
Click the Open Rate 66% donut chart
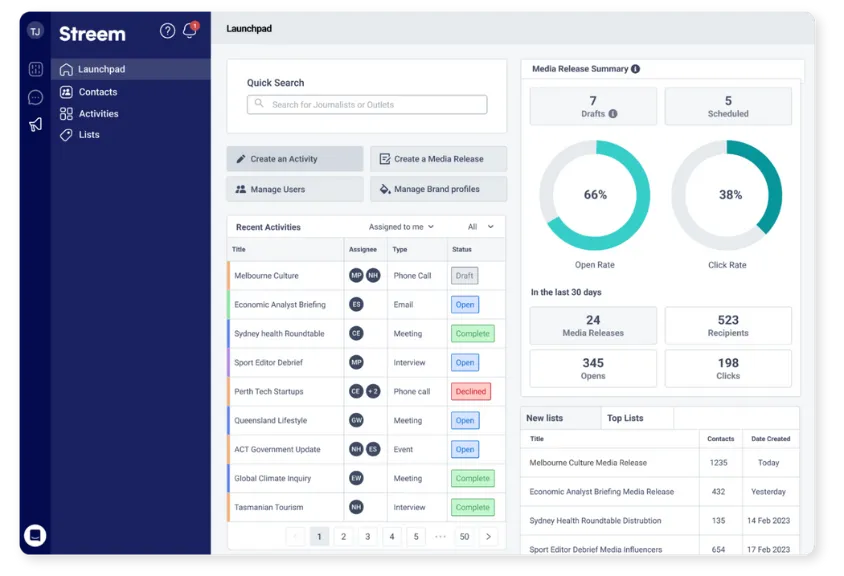(x=595, y=195)
